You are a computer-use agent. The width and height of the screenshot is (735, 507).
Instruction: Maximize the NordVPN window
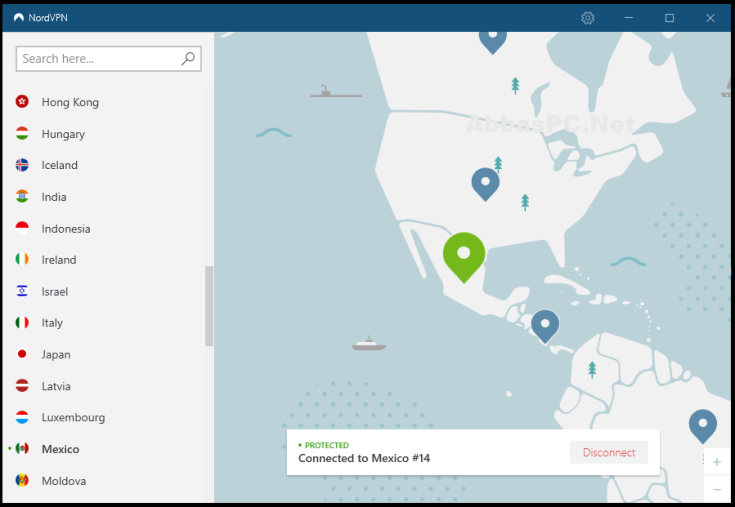669,18
